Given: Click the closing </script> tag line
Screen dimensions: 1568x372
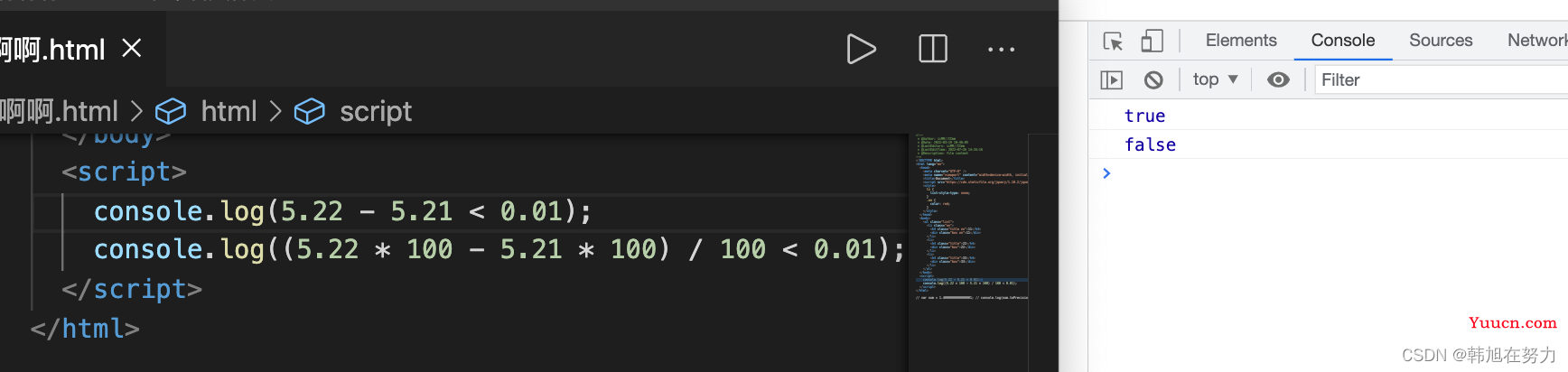Looking at the screenshot, I should pos(132,289).
